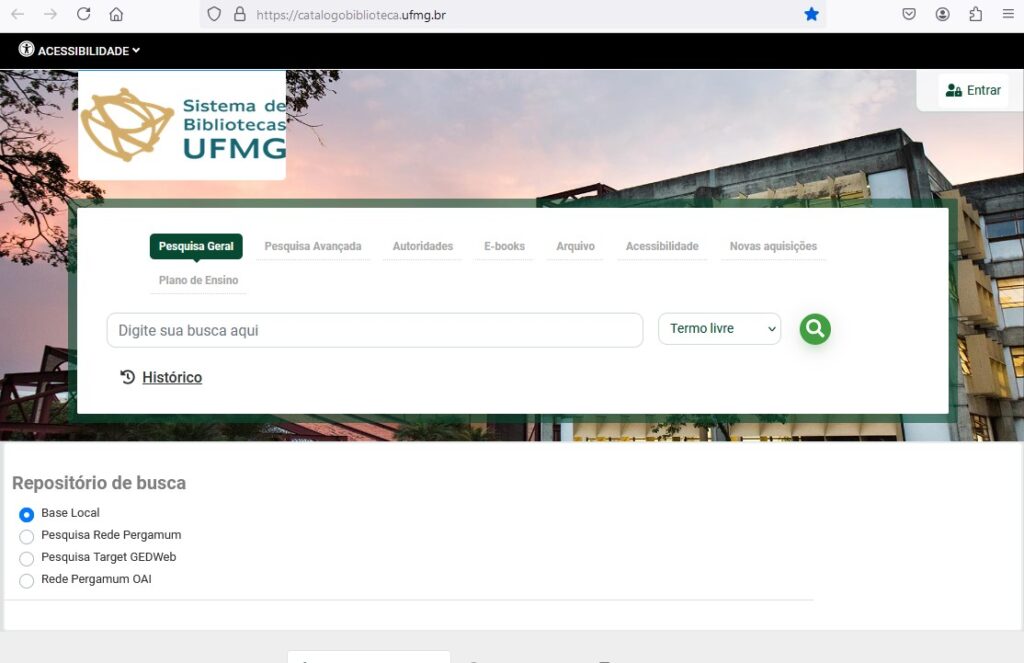
Task: Click the bookmark star icon
Action: click(x=811, y=14)
